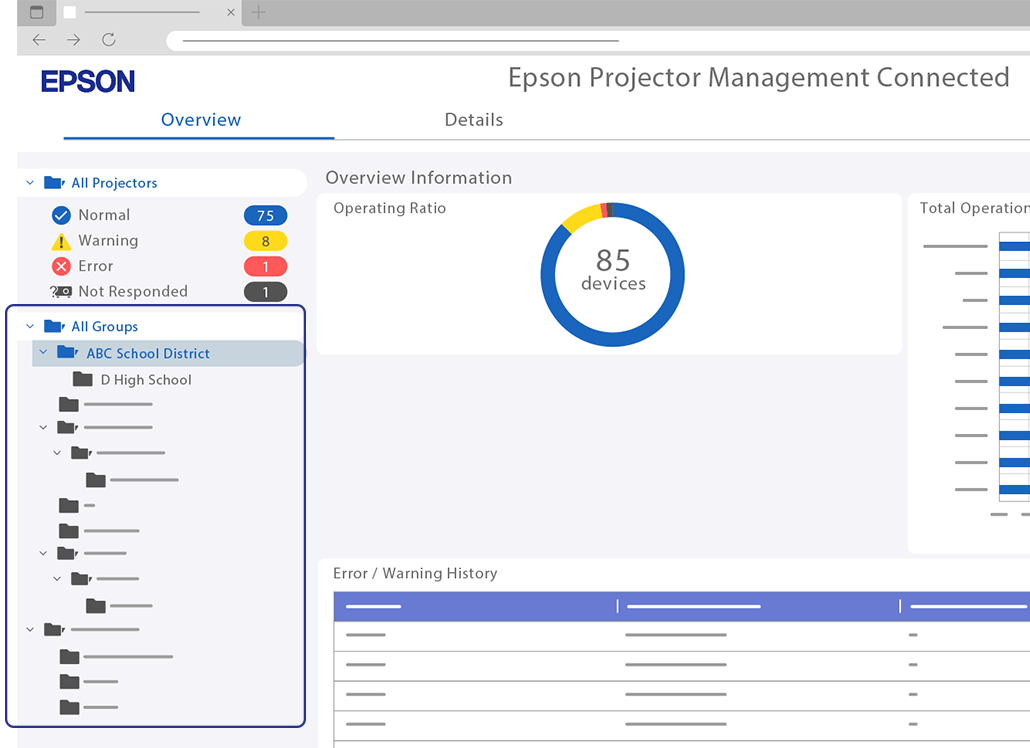The image size is (1030, 748).
Task: Click the EPSON logo
Action: [88, 82]
